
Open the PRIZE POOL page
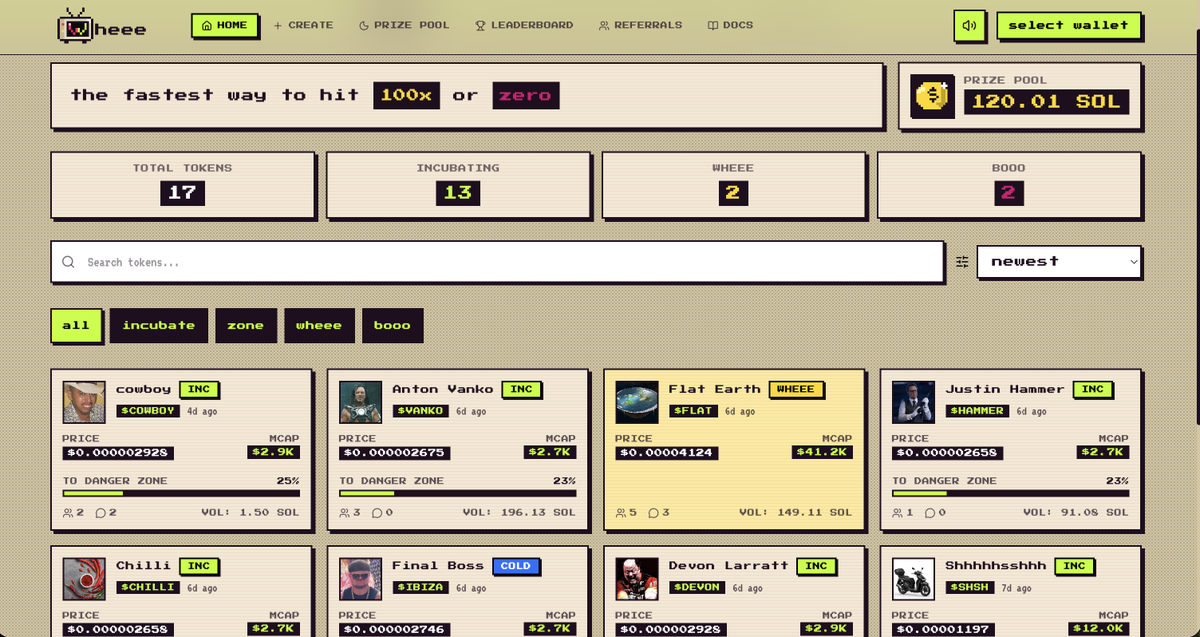404,25
